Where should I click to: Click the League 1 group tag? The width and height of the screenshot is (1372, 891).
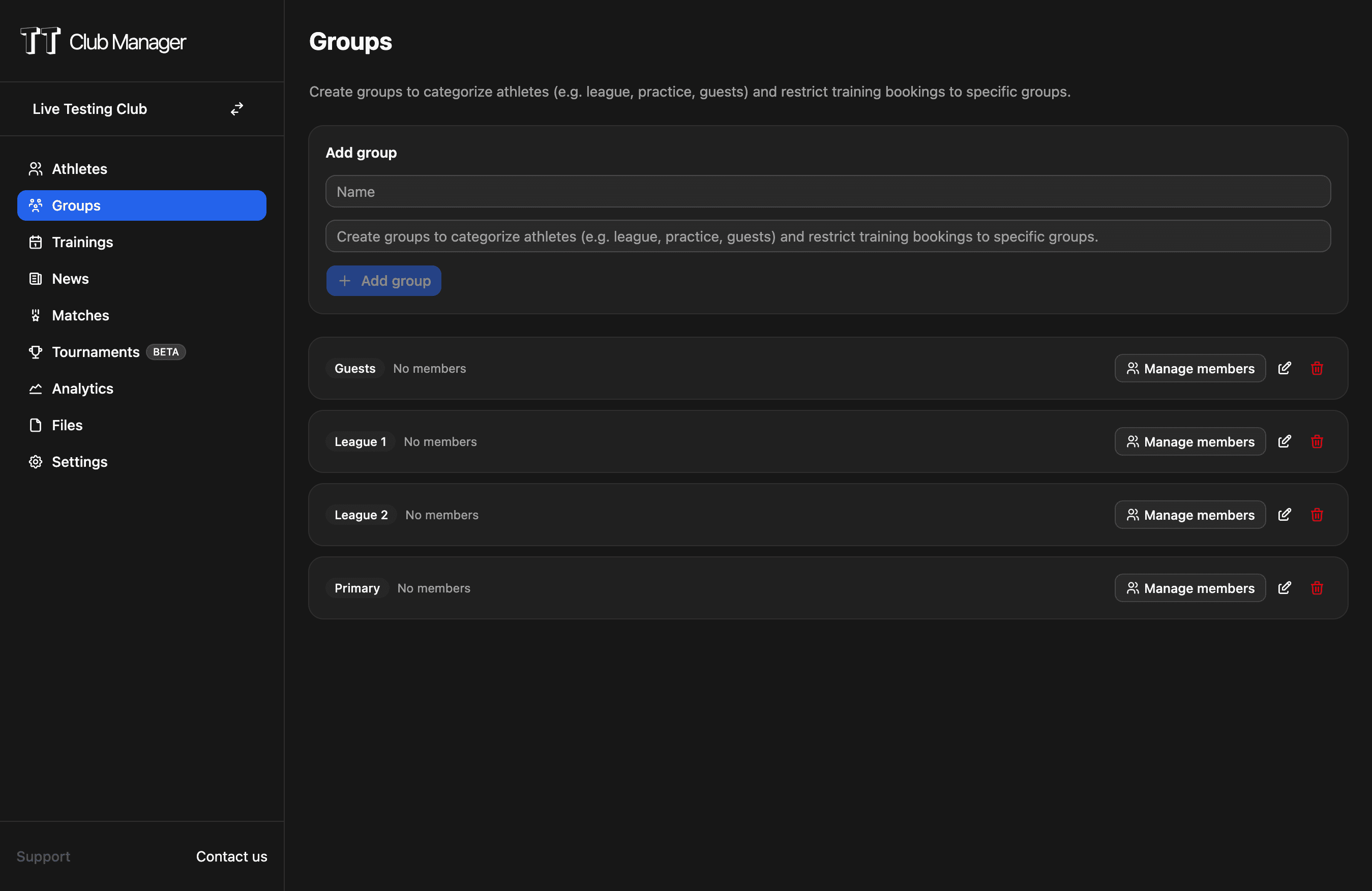(x=361, y=441)
